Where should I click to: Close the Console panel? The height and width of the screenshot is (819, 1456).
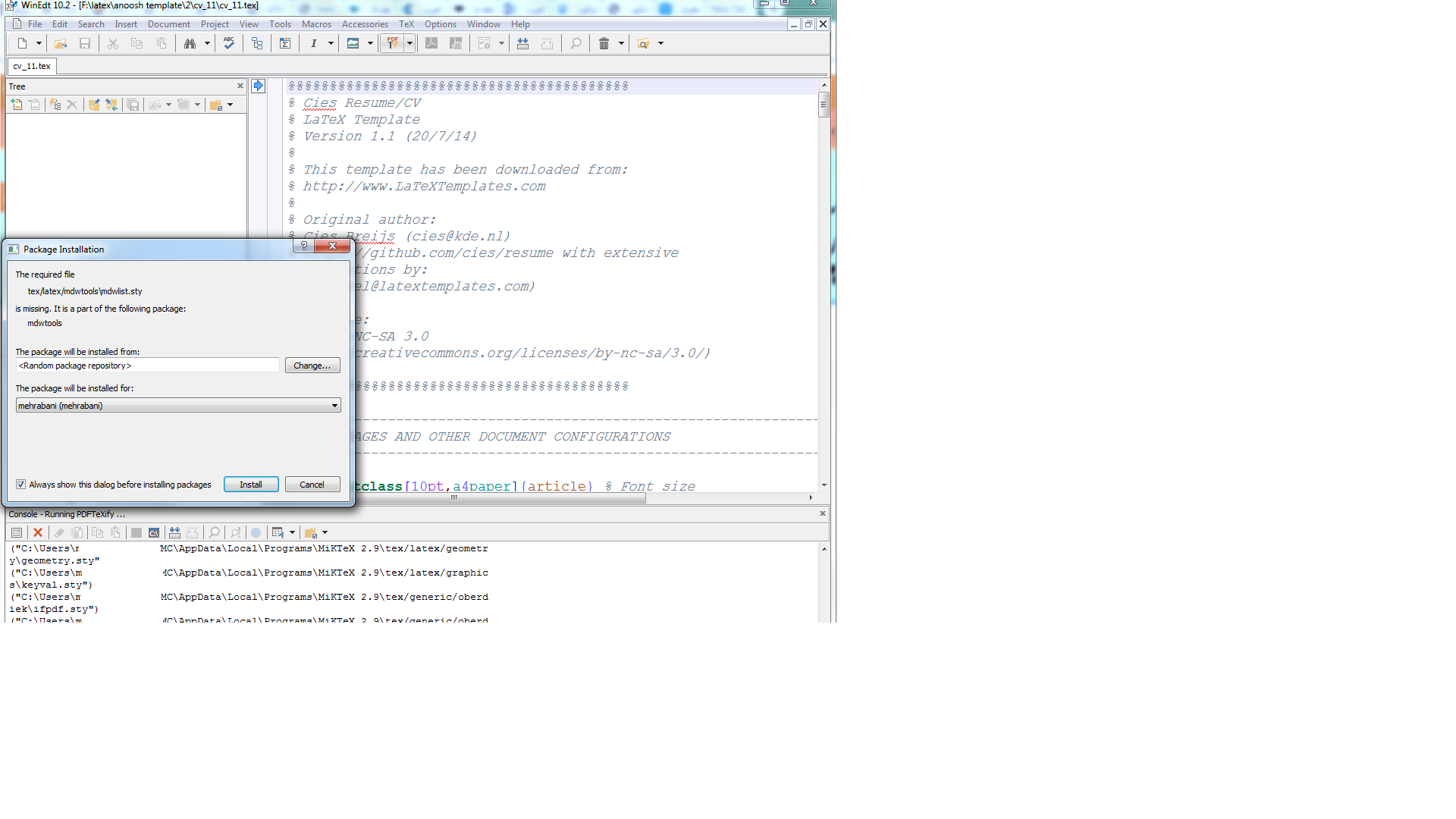coord(823,514)
